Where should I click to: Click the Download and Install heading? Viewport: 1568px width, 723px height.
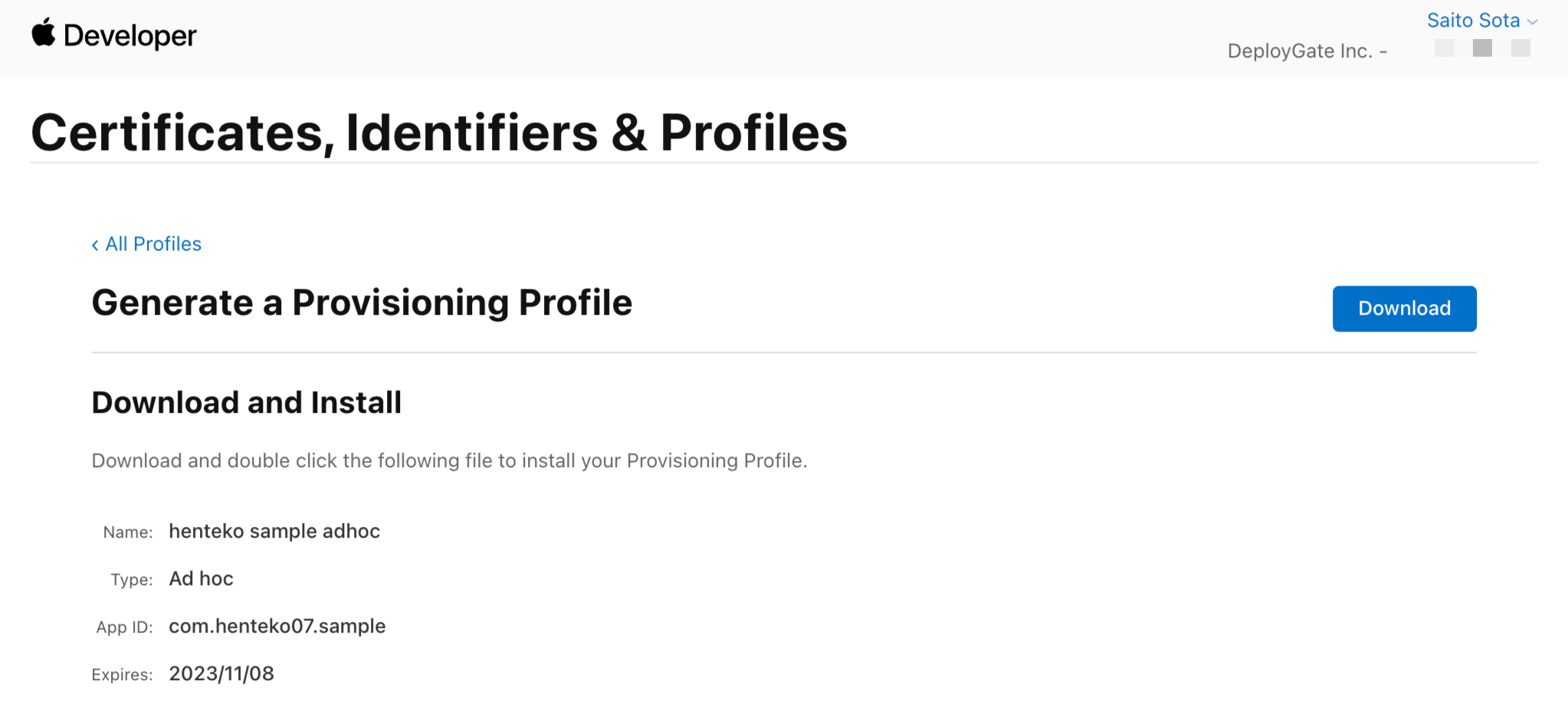click(247, 402)
